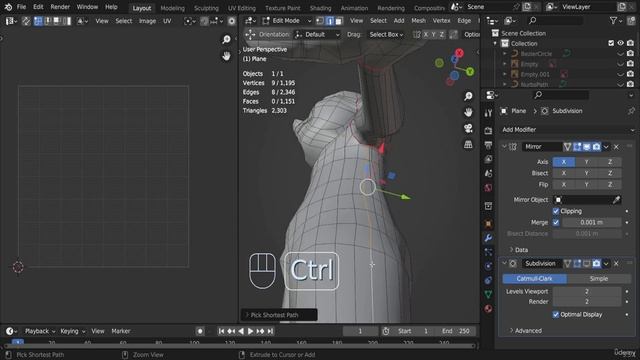Viewport: 640px width, 360px height.
Task: Switch perspective/orthographic grid icon
Action: coord(468,144)
